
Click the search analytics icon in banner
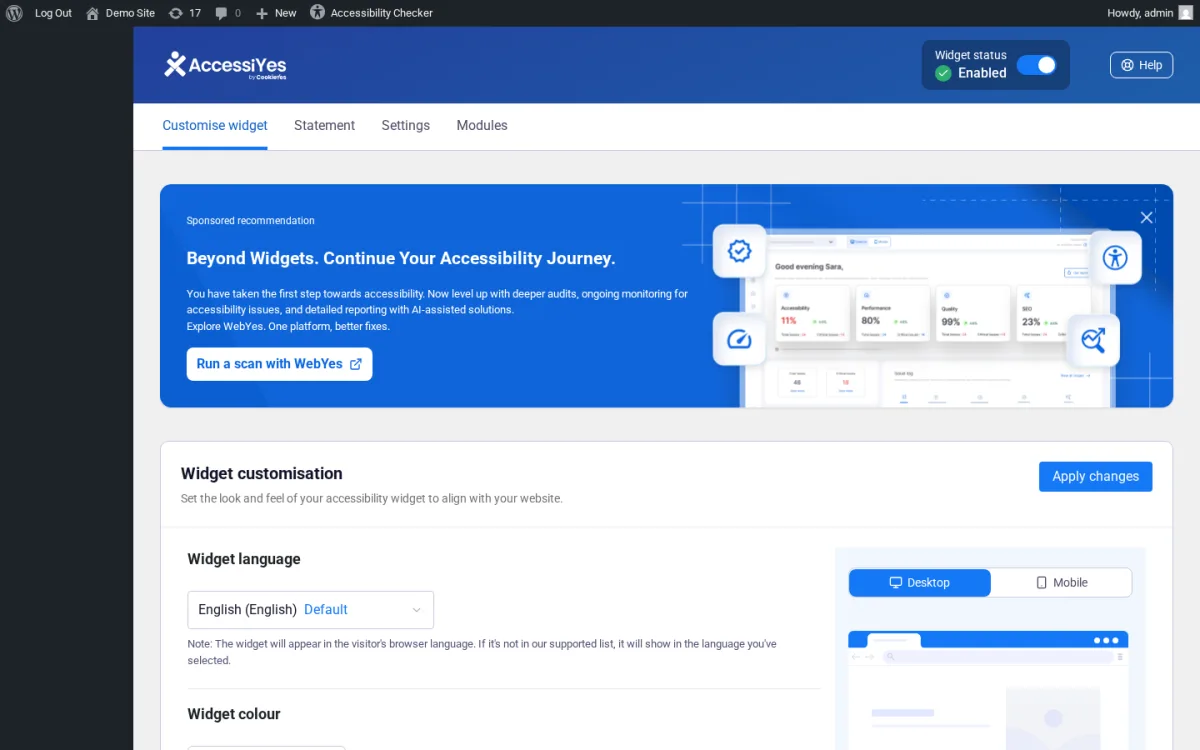pyautogui.click(x=1093, y=340)
